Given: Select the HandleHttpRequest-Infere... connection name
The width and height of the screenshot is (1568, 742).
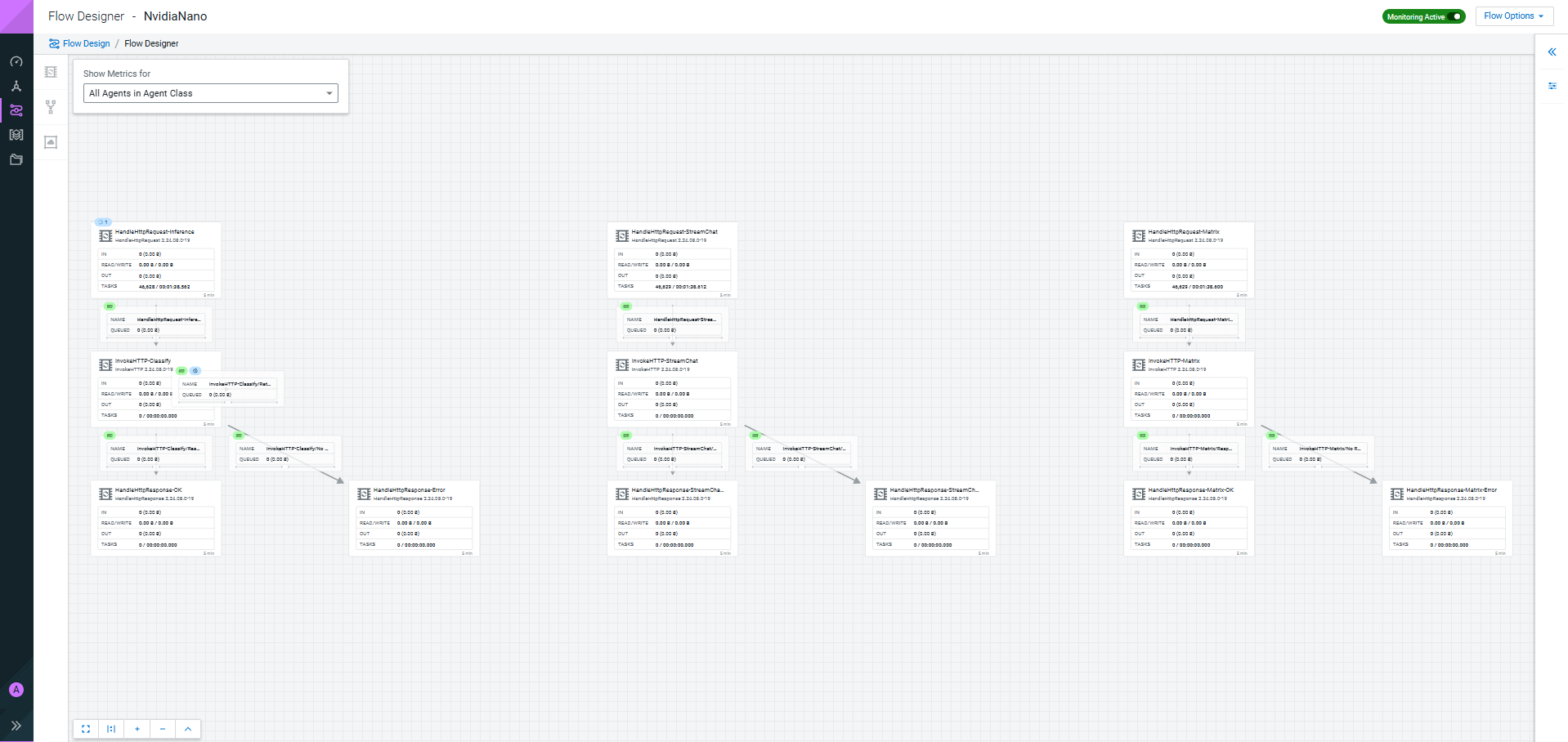Looking at the screenshot, I should pyautogui.click(x=168, y=320).
